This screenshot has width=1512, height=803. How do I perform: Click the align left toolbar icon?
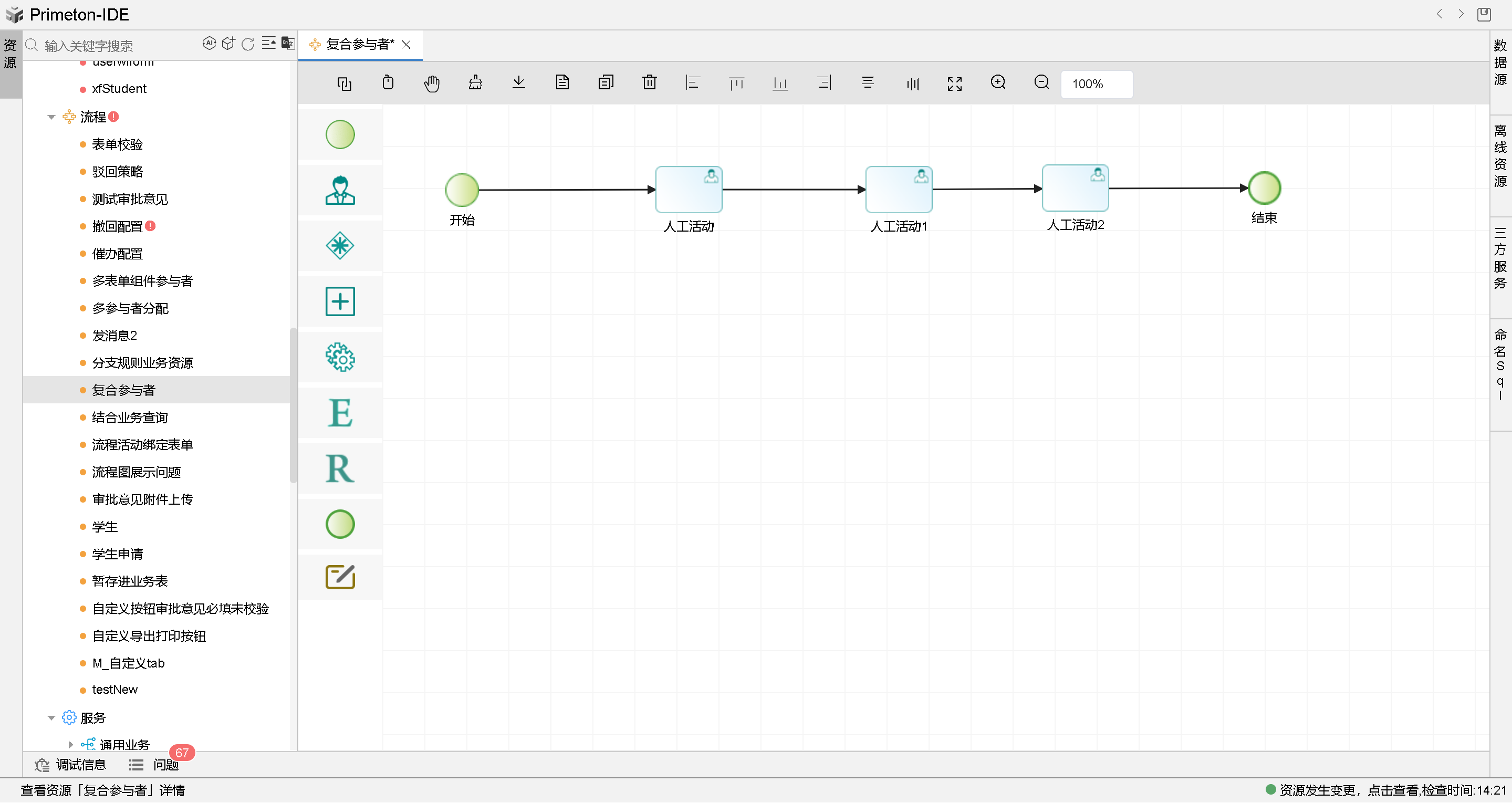(x=693, y=83)
